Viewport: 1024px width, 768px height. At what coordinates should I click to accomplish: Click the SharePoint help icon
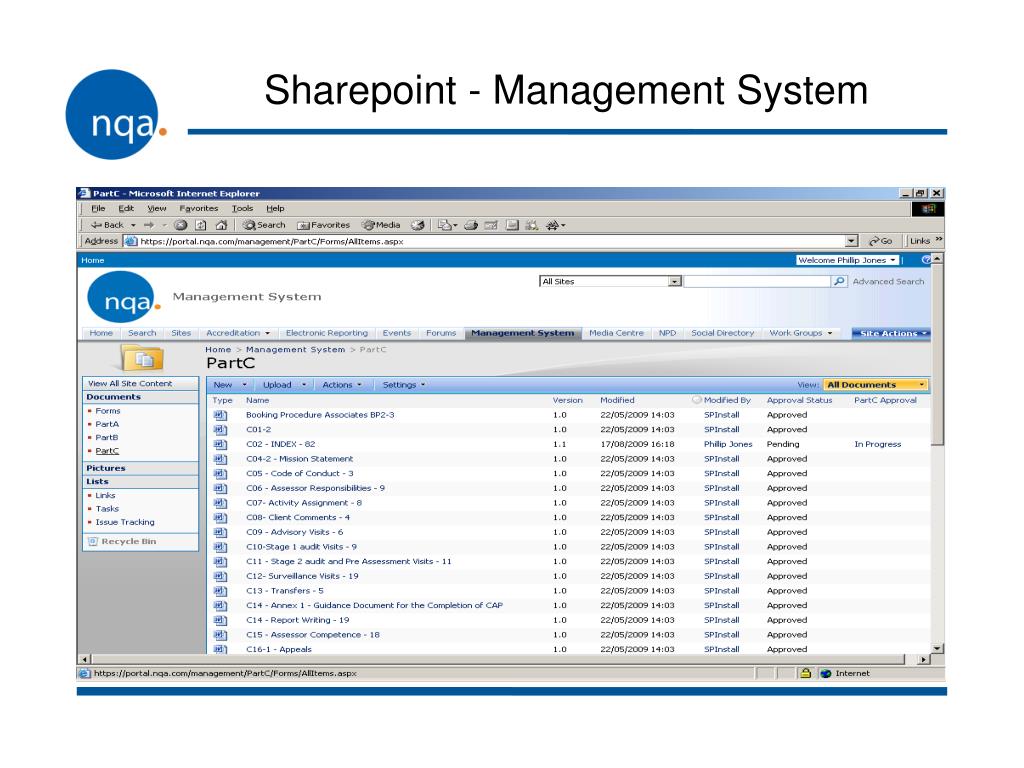925,260
